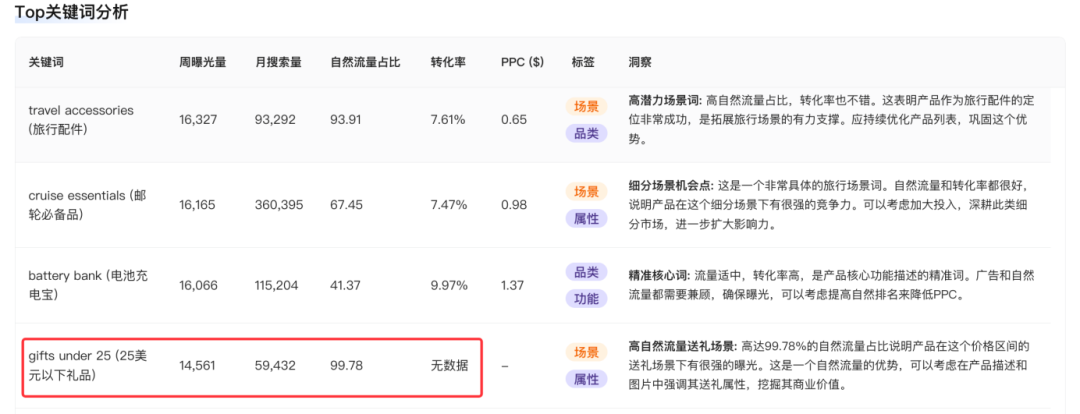The width and height of the screenshot is (1080, 414).
Task: Click the 标签 column header
Action: pos(583,62)
